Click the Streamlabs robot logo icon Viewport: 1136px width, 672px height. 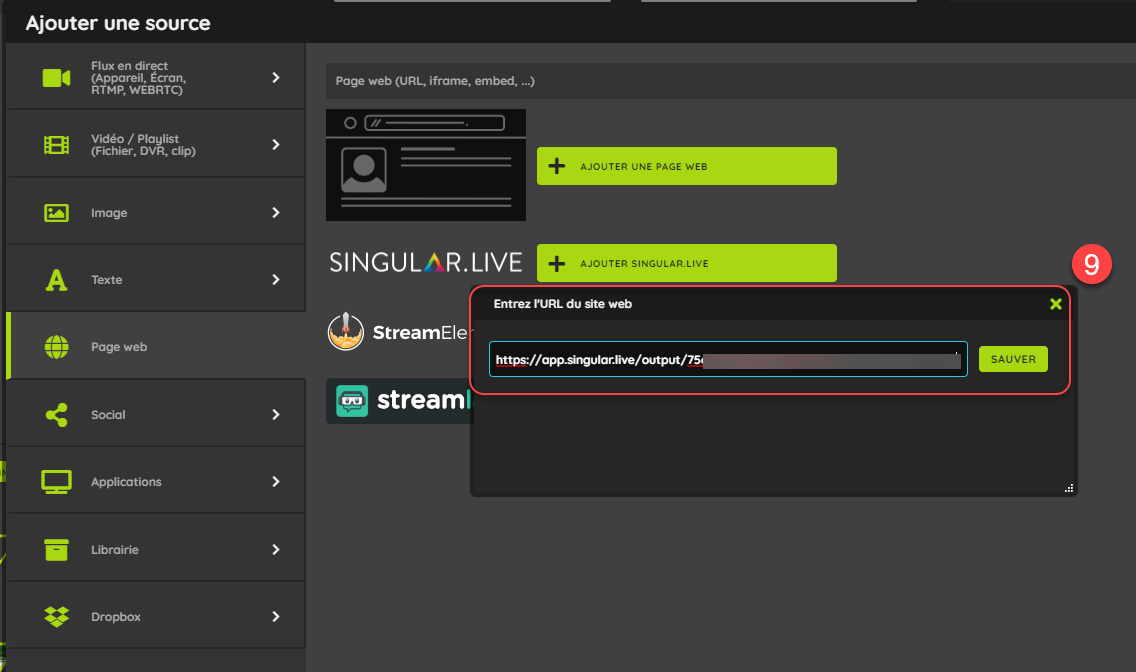pyautogui.click(x=352, y=400)
